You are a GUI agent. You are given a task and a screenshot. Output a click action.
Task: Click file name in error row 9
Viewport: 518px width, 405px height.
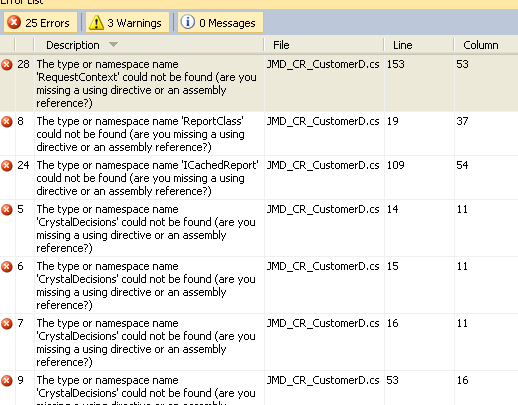323,380
